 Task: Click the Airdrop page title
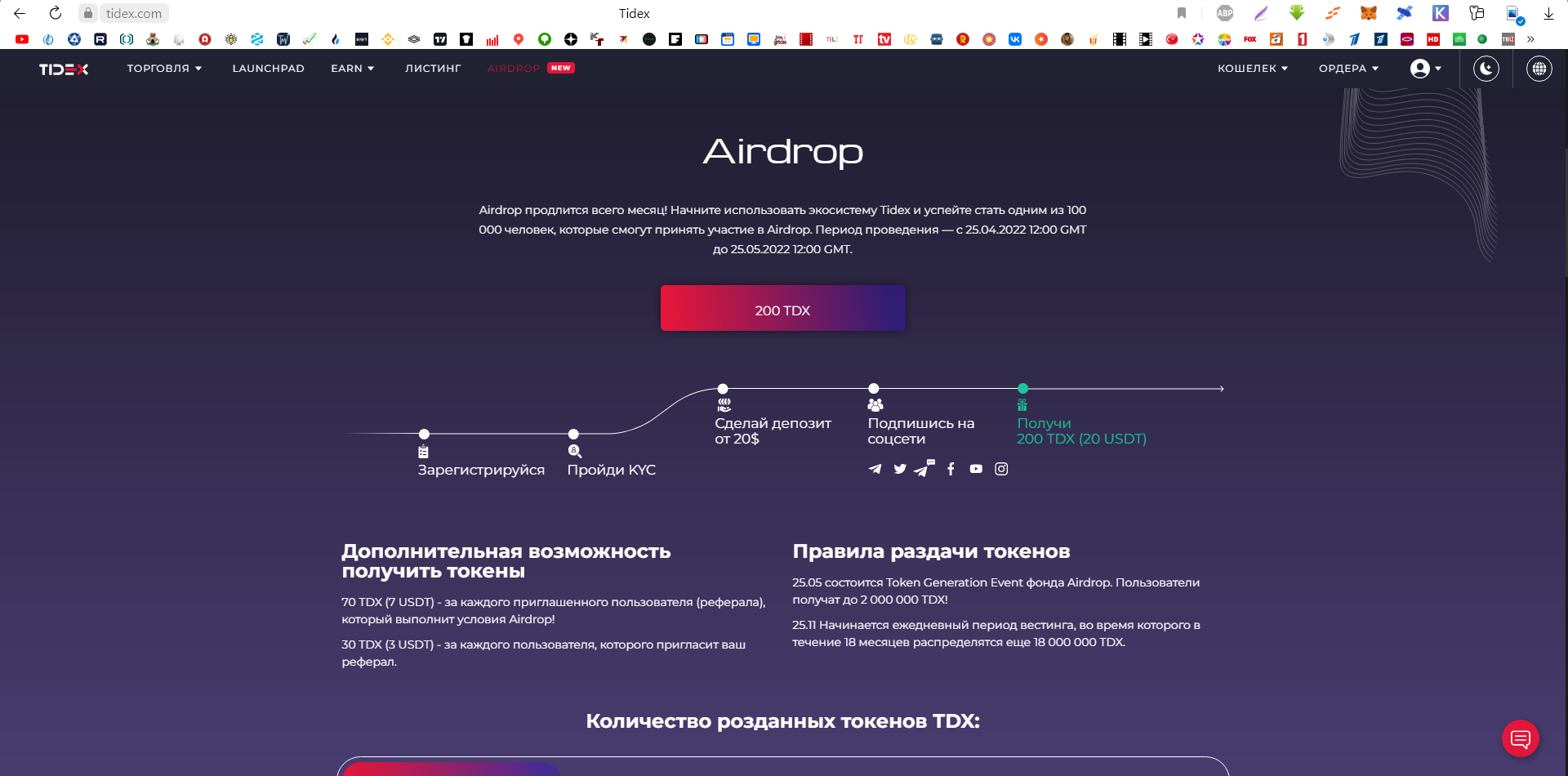pos(783,152)
